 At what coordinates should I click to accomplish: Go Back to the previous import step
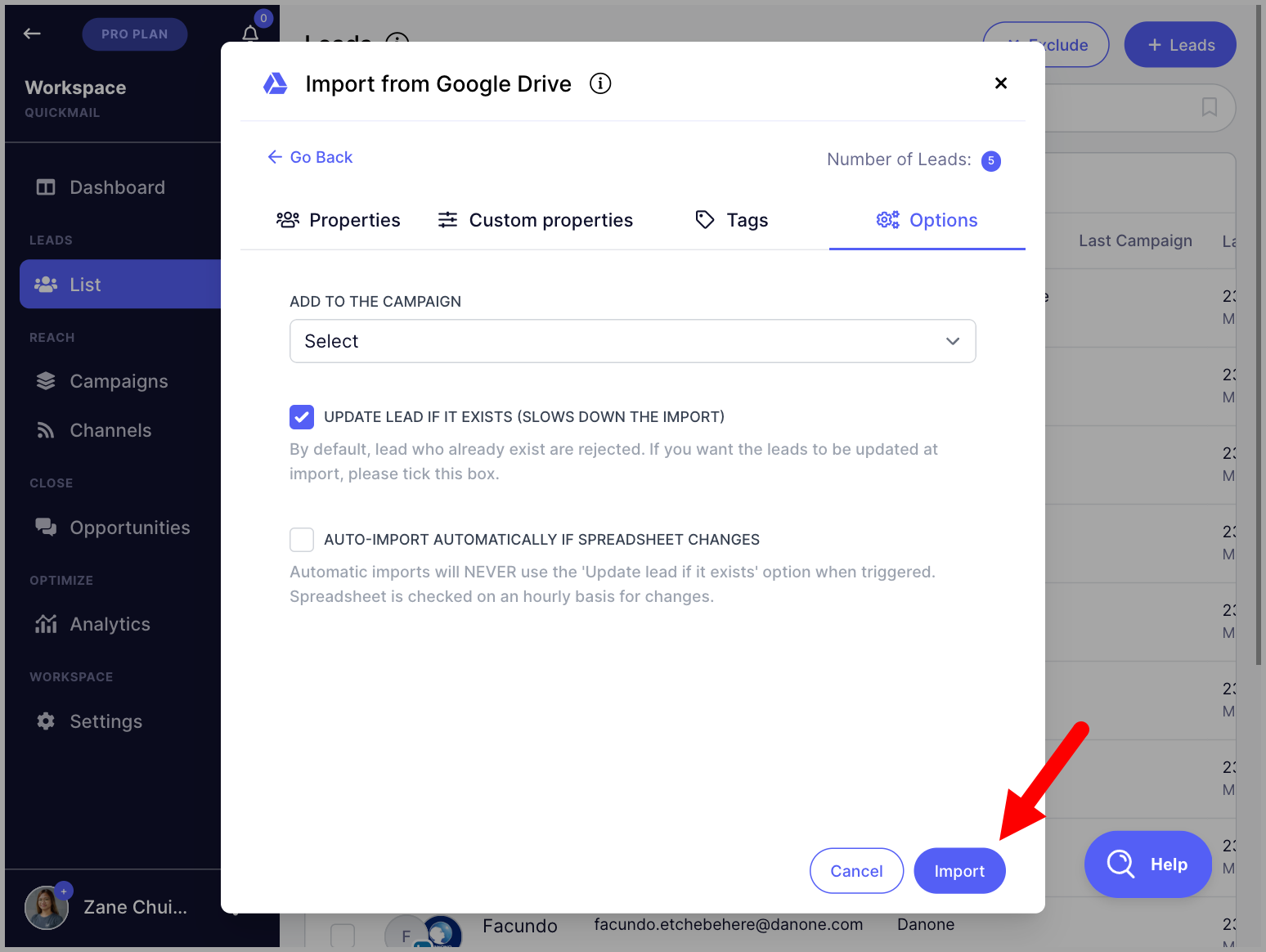[309, 157]
